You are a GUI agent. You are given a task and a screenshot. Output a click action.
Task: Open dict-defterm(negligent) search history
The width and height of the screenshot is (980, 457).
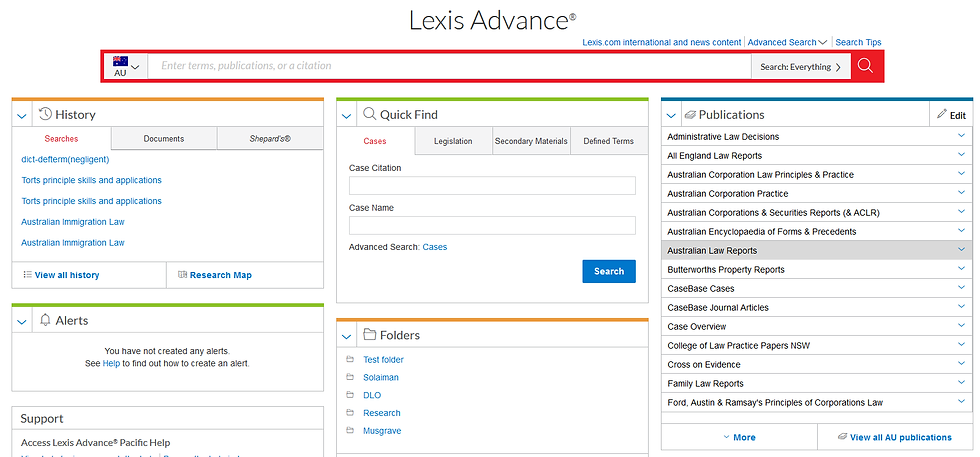pos(65,159)
